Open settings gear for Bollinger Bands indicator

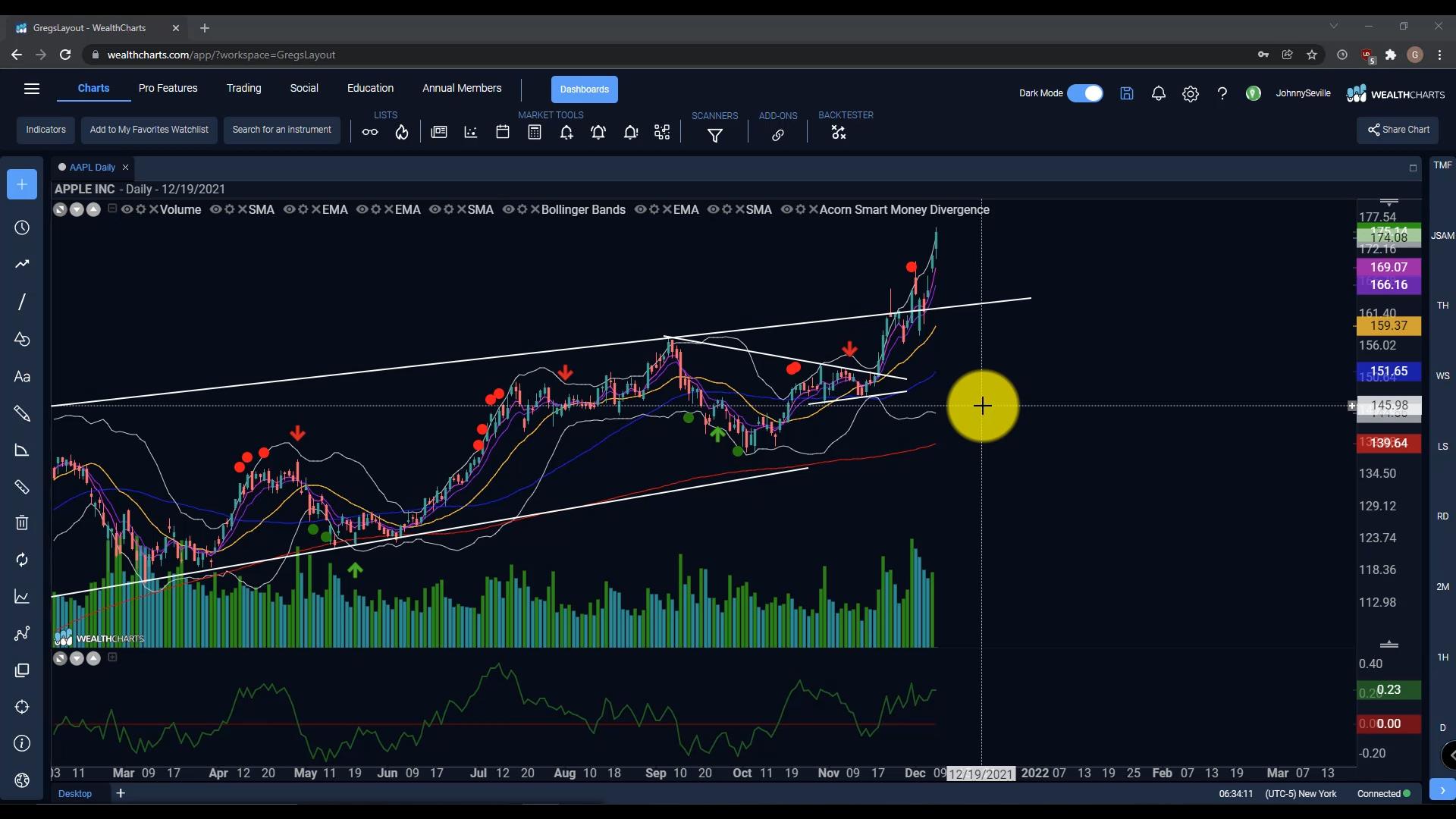tap(522, 209)
